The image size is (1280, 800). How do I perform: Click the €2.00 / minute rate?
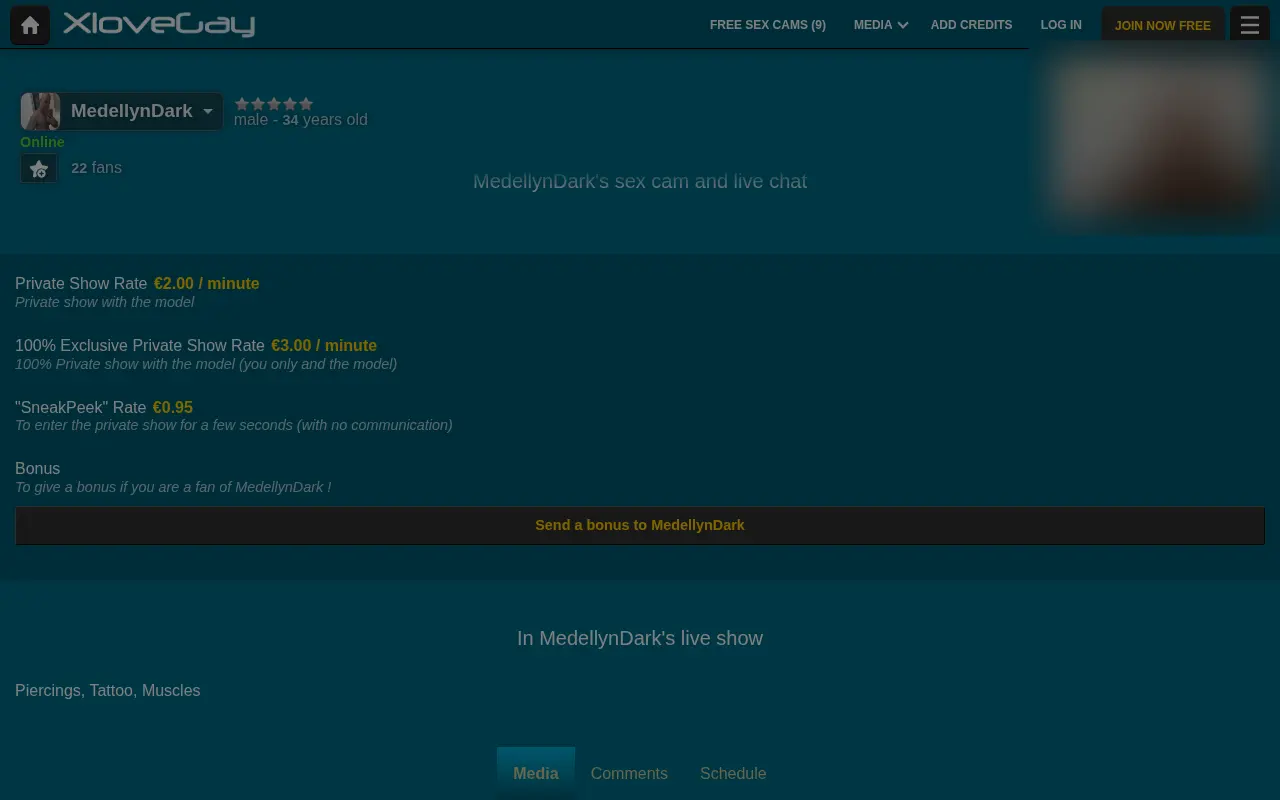207,283
